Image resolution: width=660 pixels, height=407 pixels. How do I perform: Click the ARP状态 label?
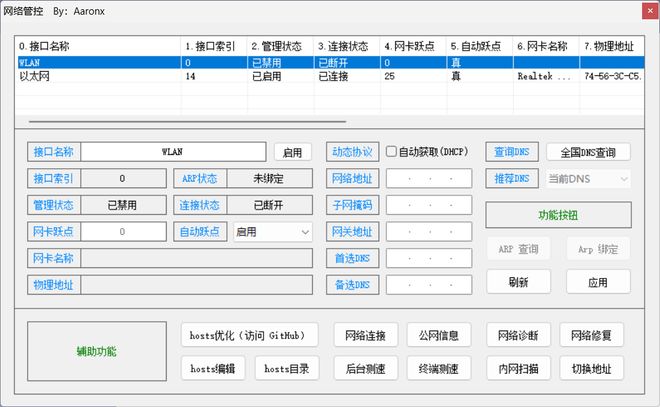(x=200, y=178)
